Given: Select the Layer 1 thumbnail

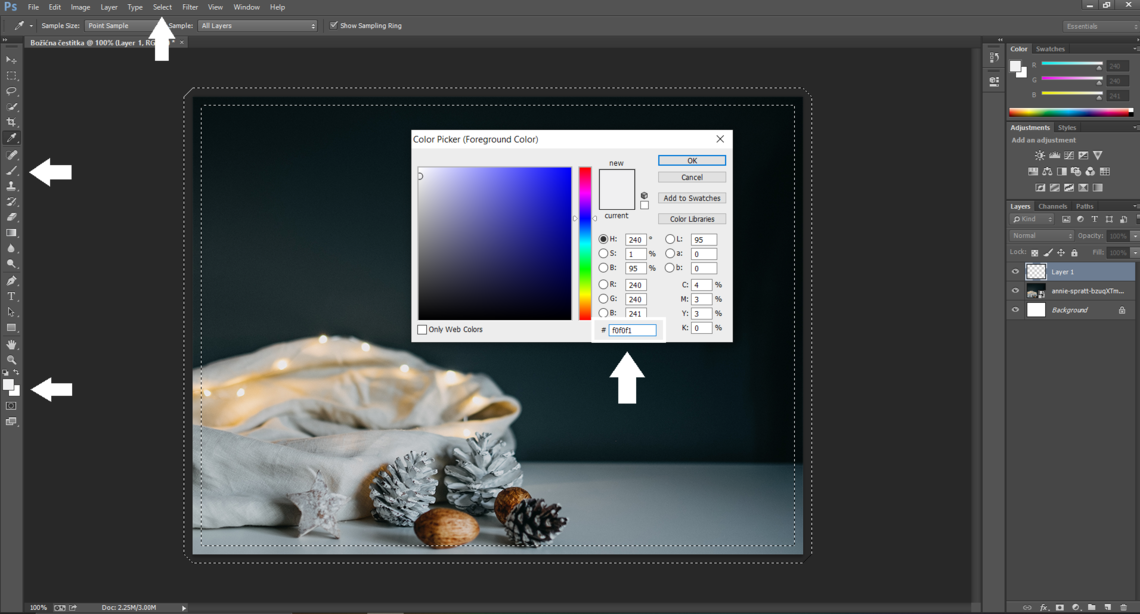Looking at the screenshot, I should pos(1035,272).
